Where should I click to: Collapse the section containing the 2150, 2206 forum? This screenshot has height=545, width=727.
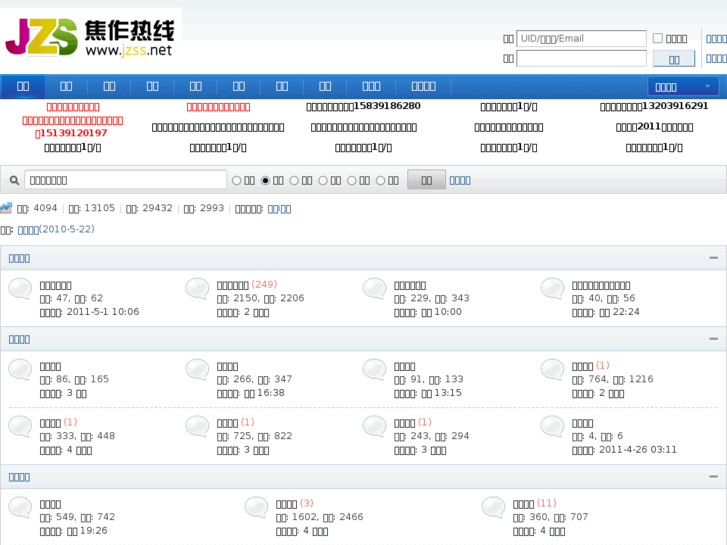714,258
